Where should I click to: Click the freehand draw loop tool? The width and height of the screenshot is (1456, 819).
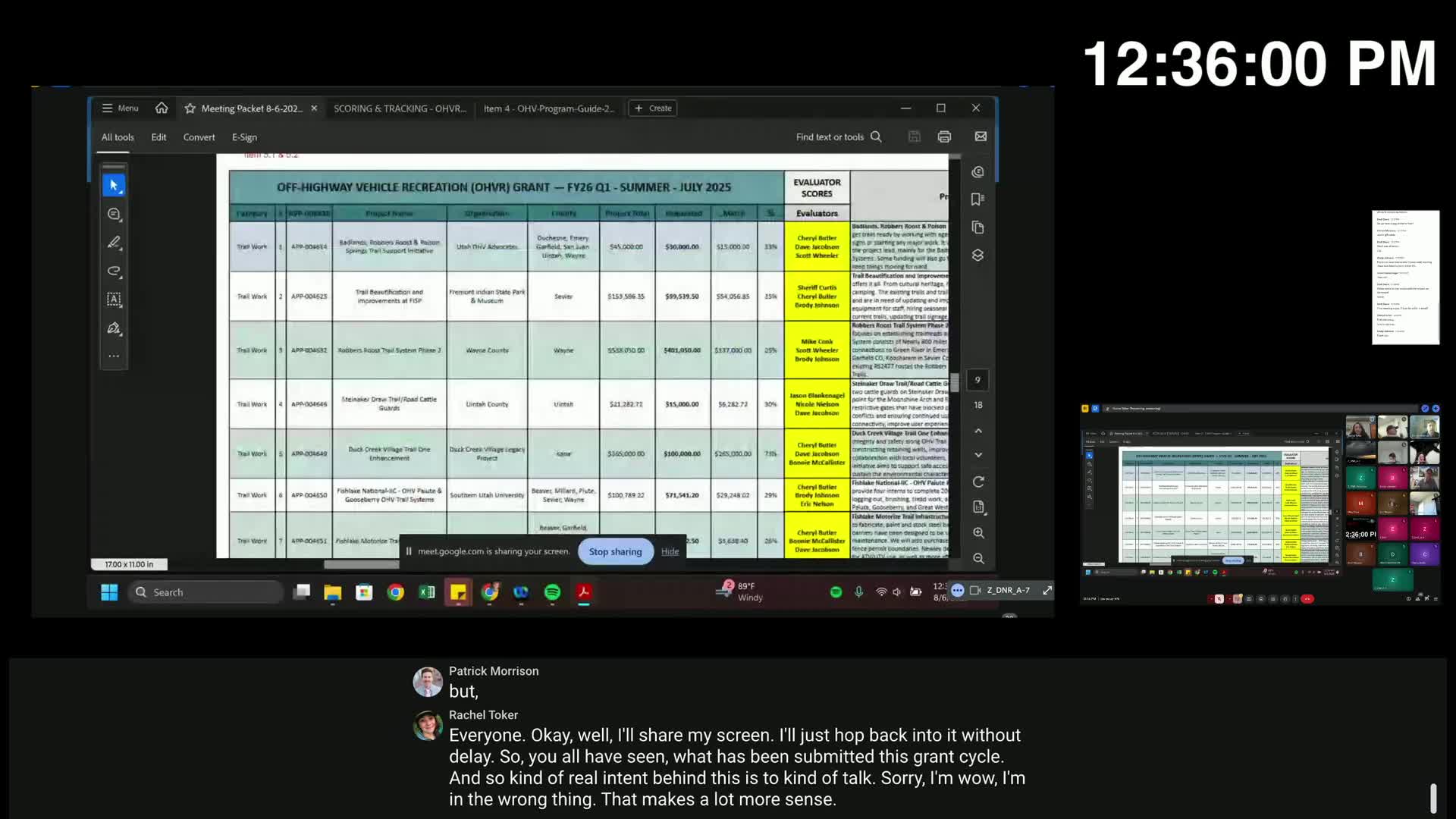[x=114, y=271]
